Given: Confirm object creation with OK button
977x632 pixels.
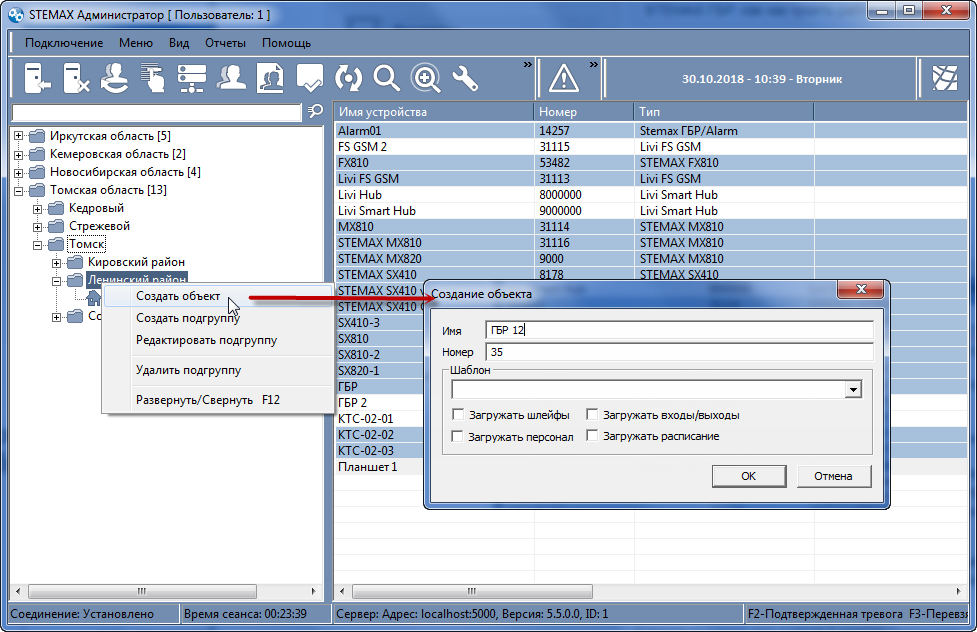Looking at the screenshot, I should [748, 476].
